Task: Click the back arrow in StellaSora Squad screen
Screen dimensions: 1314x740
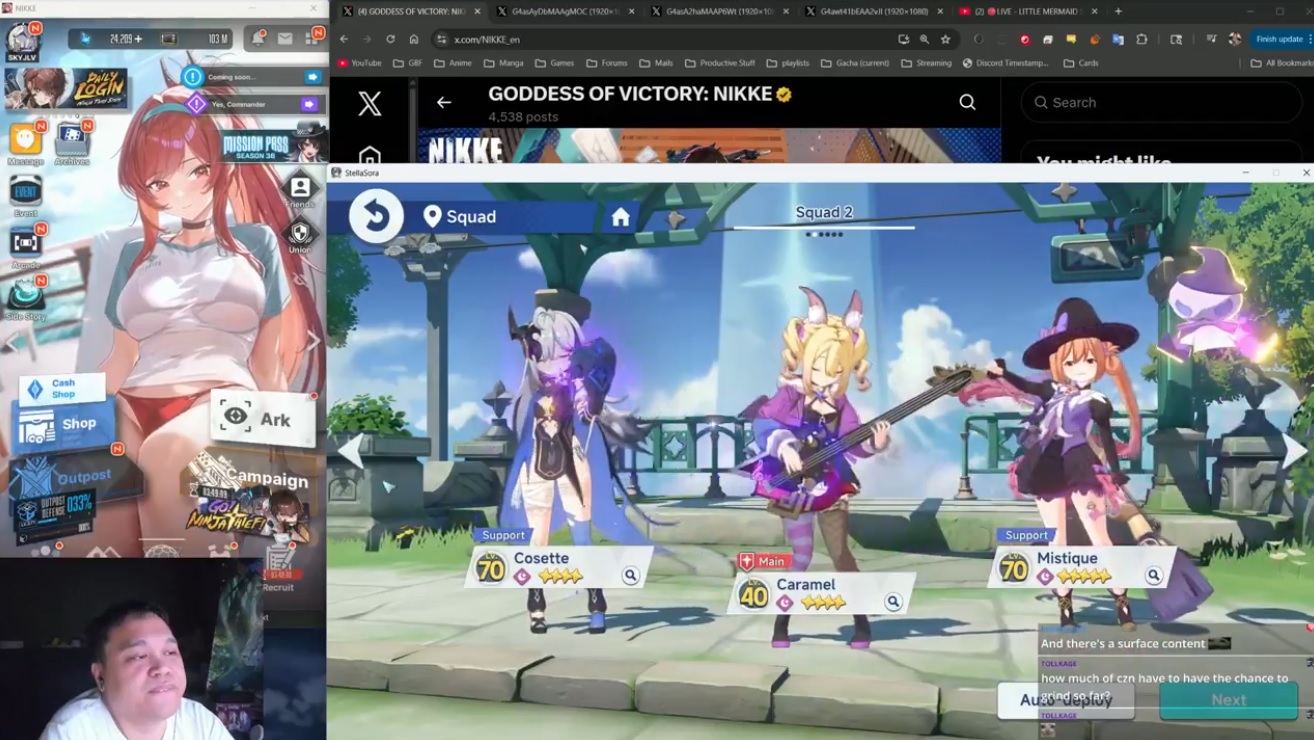Action: click(x=376, y=216)
